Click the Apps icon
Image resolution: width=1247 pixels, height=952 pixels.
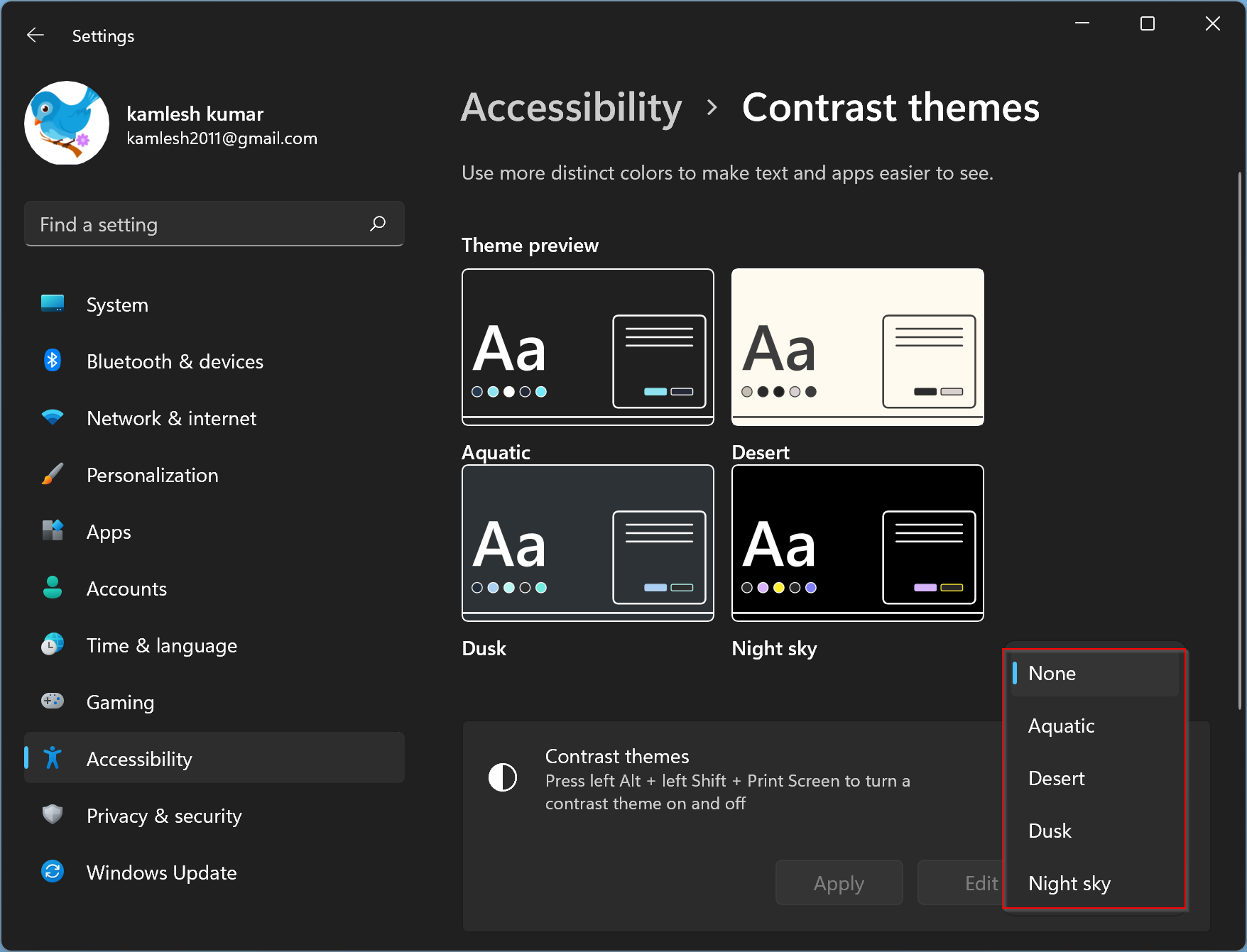coord(53,531)
